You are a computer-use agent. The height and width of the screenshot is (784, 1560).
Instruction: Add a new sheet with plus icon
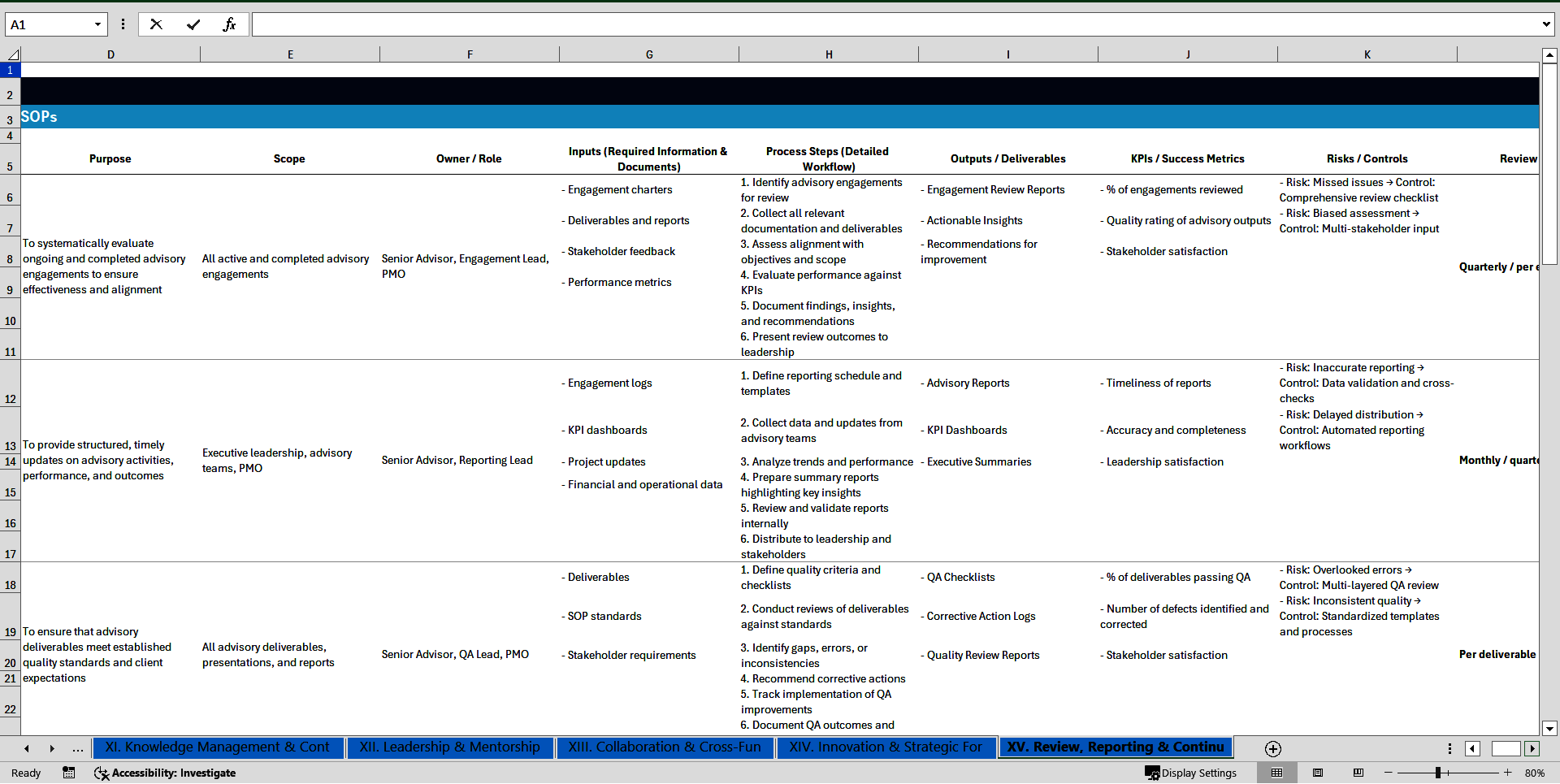1273,749
